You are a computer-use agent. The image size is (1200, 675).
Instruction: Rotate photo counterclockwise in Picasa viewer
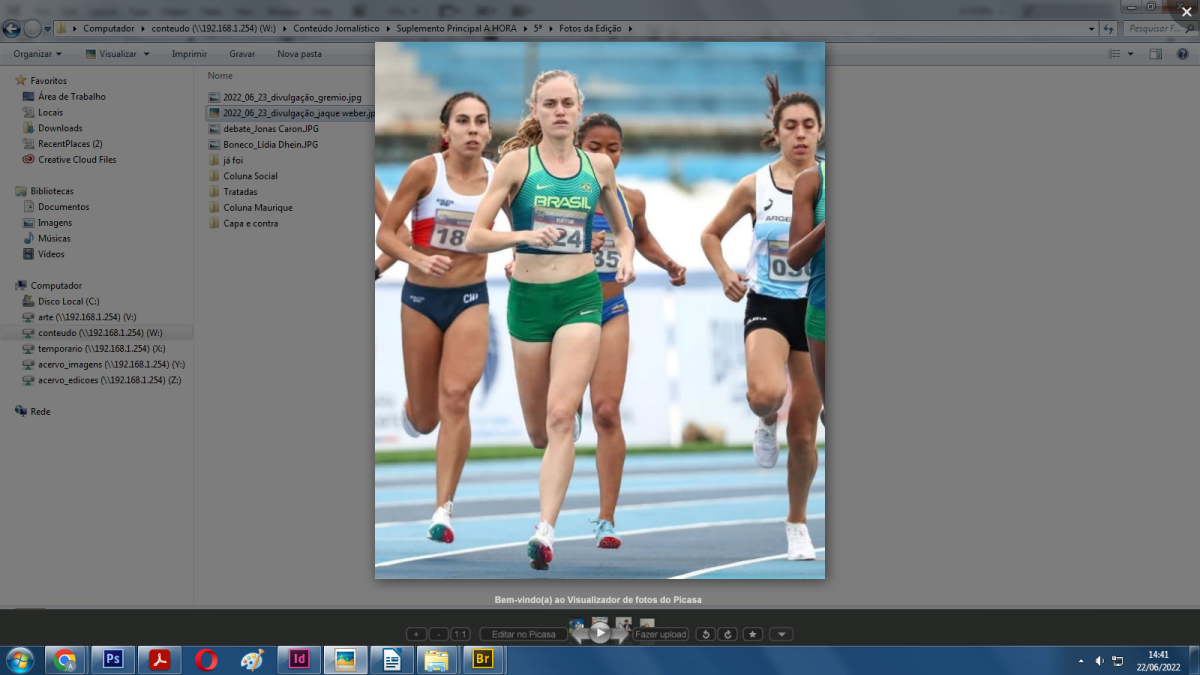pos(706,634)
